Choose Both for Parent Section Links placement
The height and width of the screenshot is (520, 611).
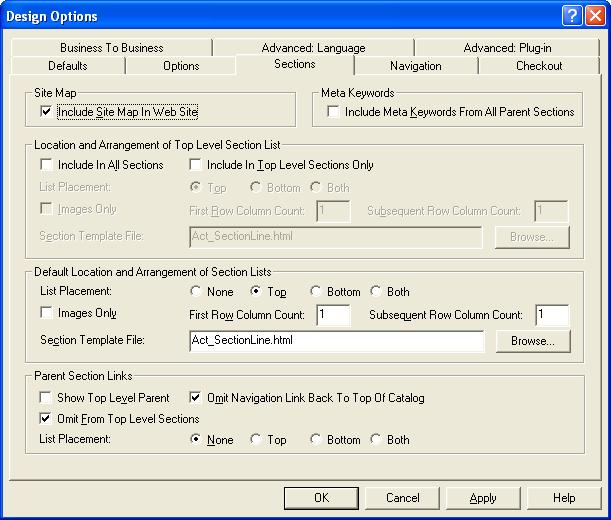(x=376, y=440)
